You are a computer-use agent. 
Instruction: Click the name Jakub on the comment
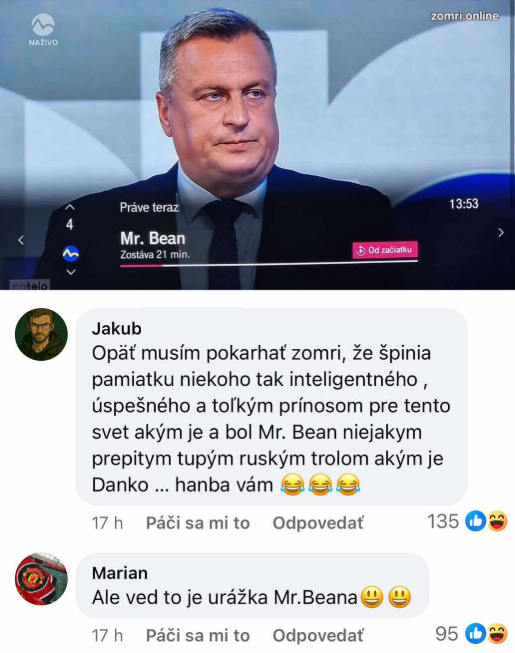click(117, 329)
